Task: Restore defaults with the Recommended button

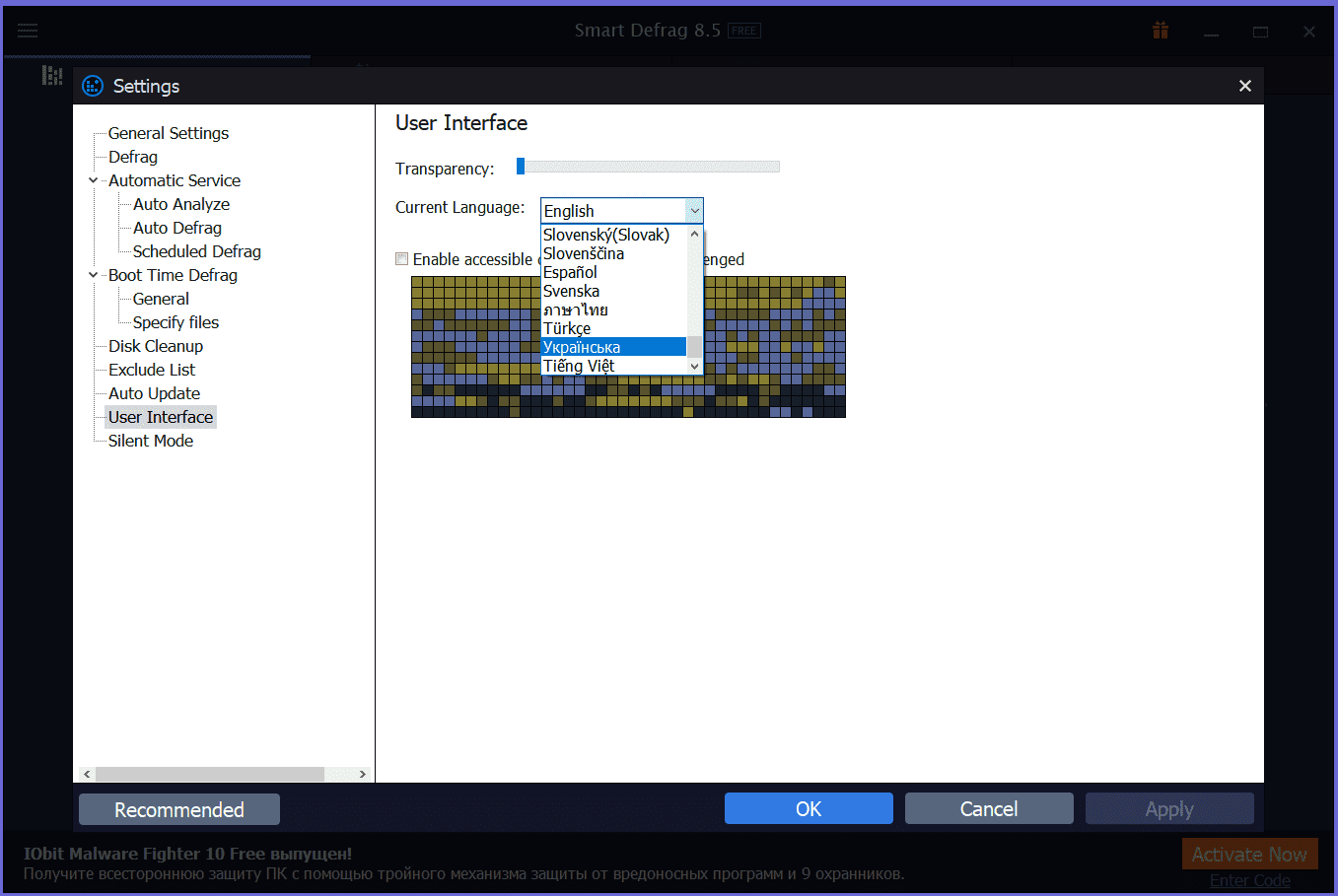Action: click(179, 809)
